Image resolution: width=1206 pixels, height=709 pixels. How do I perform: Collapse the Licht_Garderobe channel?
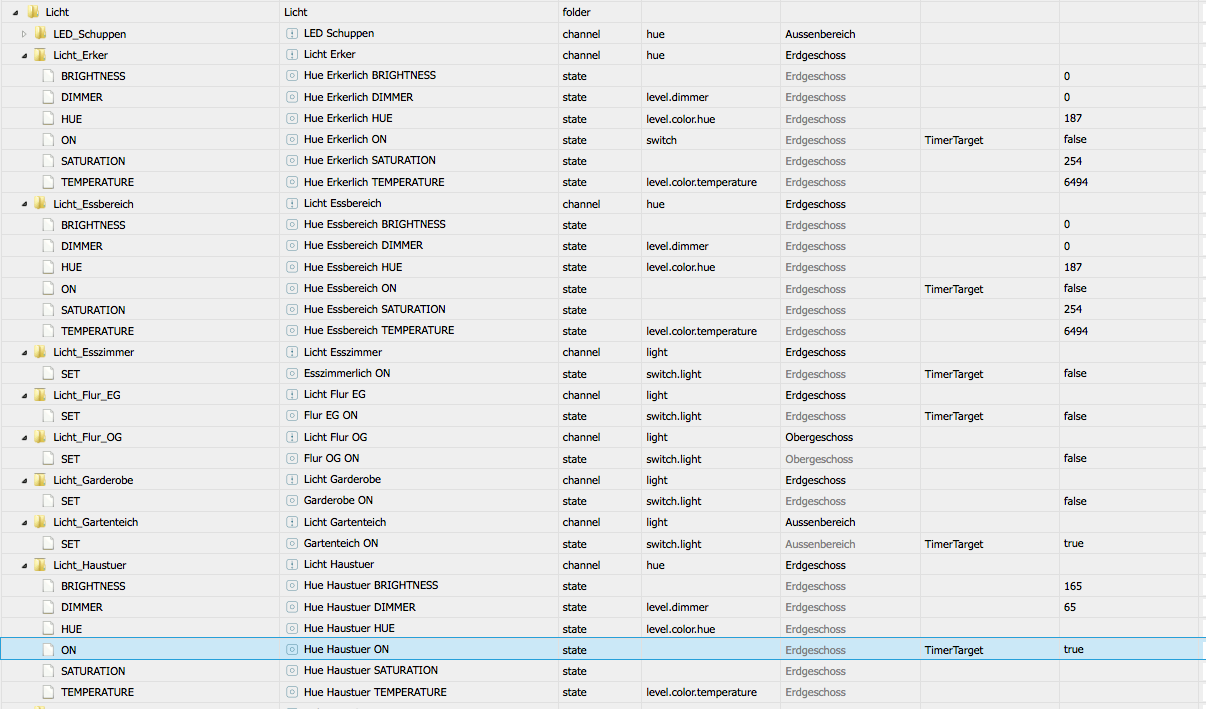[x=24, y=480]
